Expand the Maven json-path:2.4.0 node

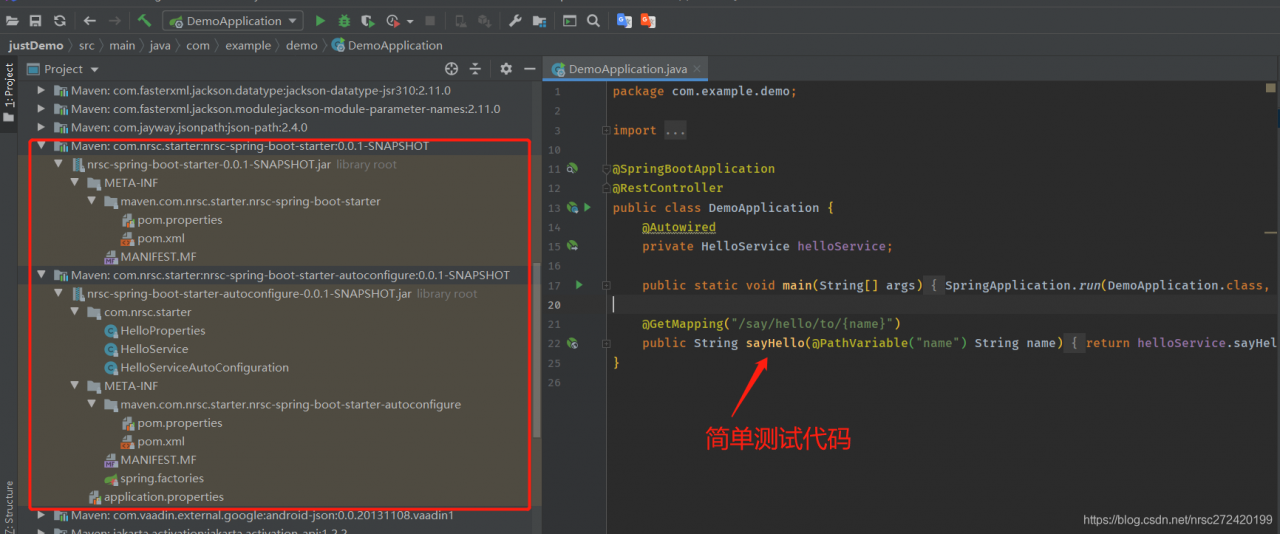pos(42,127)
